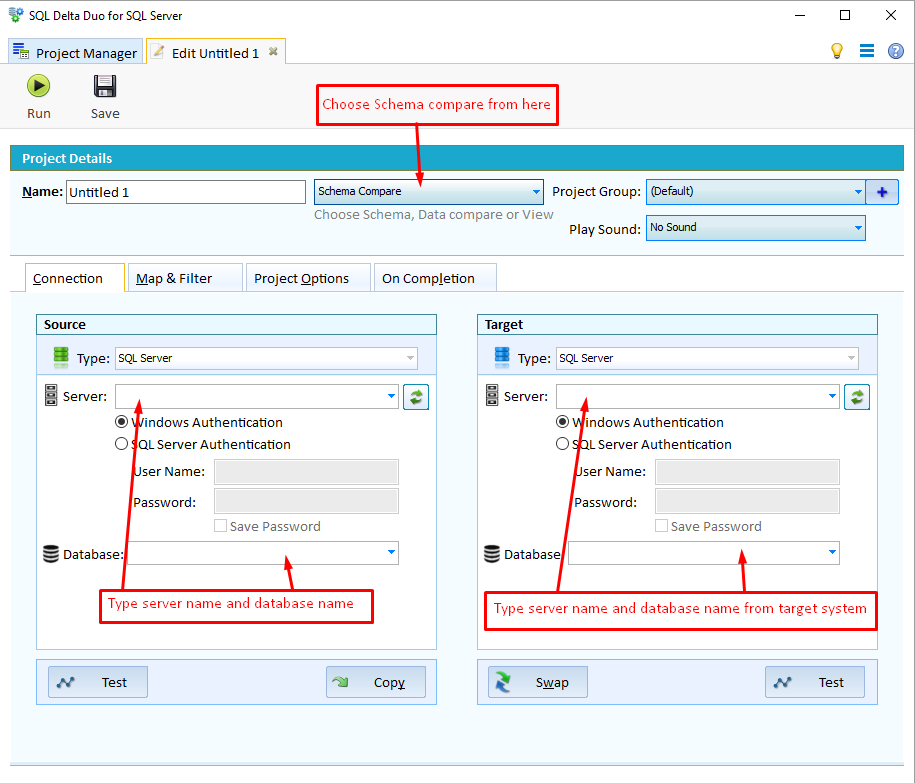The height and width of the screenshot is (783, 915).
Task: Select SQL Server Authentication in Source section
Action: point(122,443)
